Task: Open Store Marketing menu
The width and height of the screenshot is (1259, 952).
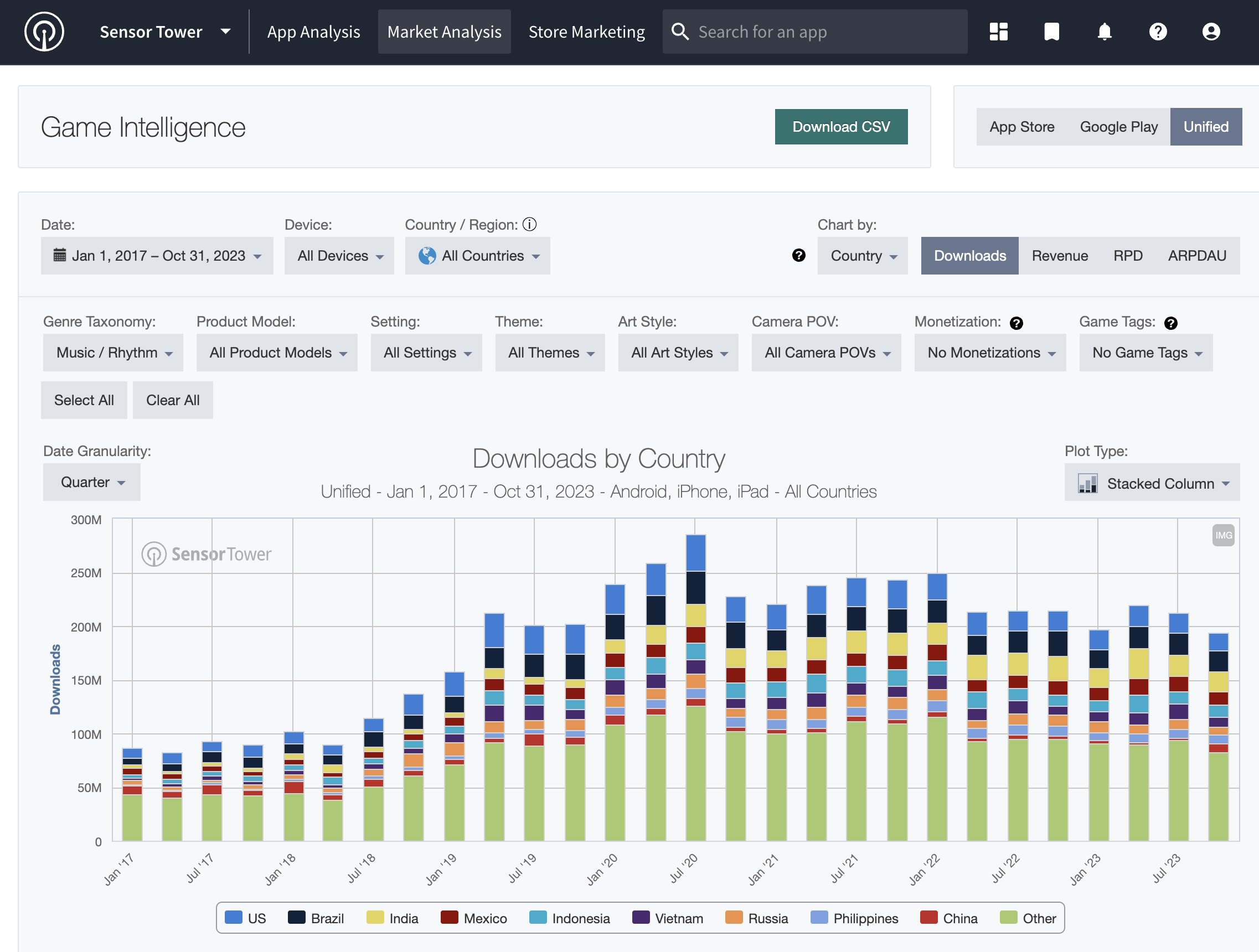Action: click(586, 32)
